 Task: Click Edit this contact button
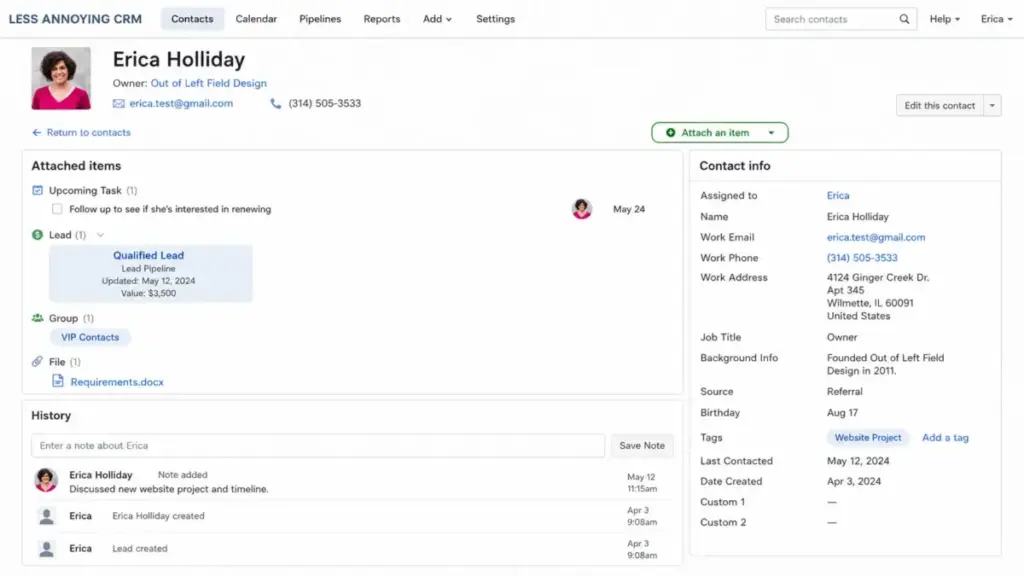pyautogui.click(x=939, y=105)
